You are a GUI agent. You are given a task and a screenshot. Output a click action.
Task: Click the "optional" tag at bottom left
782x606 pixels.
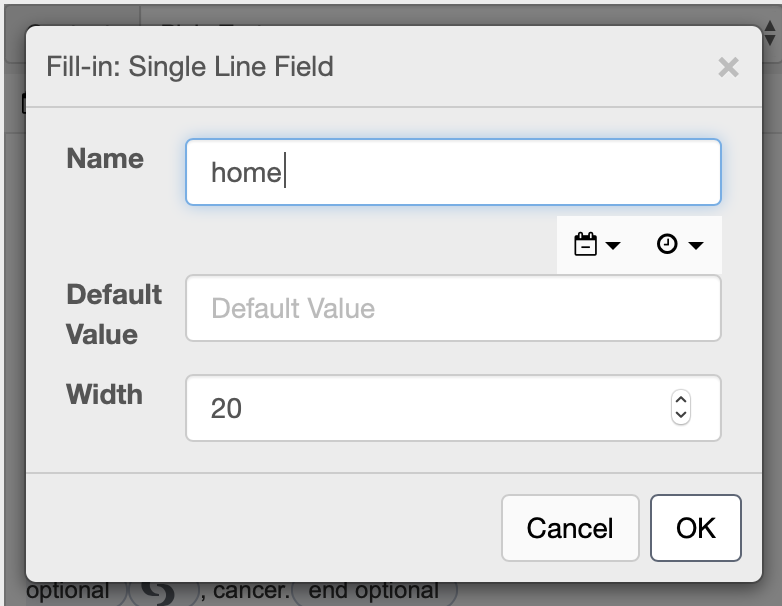(x=68, y=592)
